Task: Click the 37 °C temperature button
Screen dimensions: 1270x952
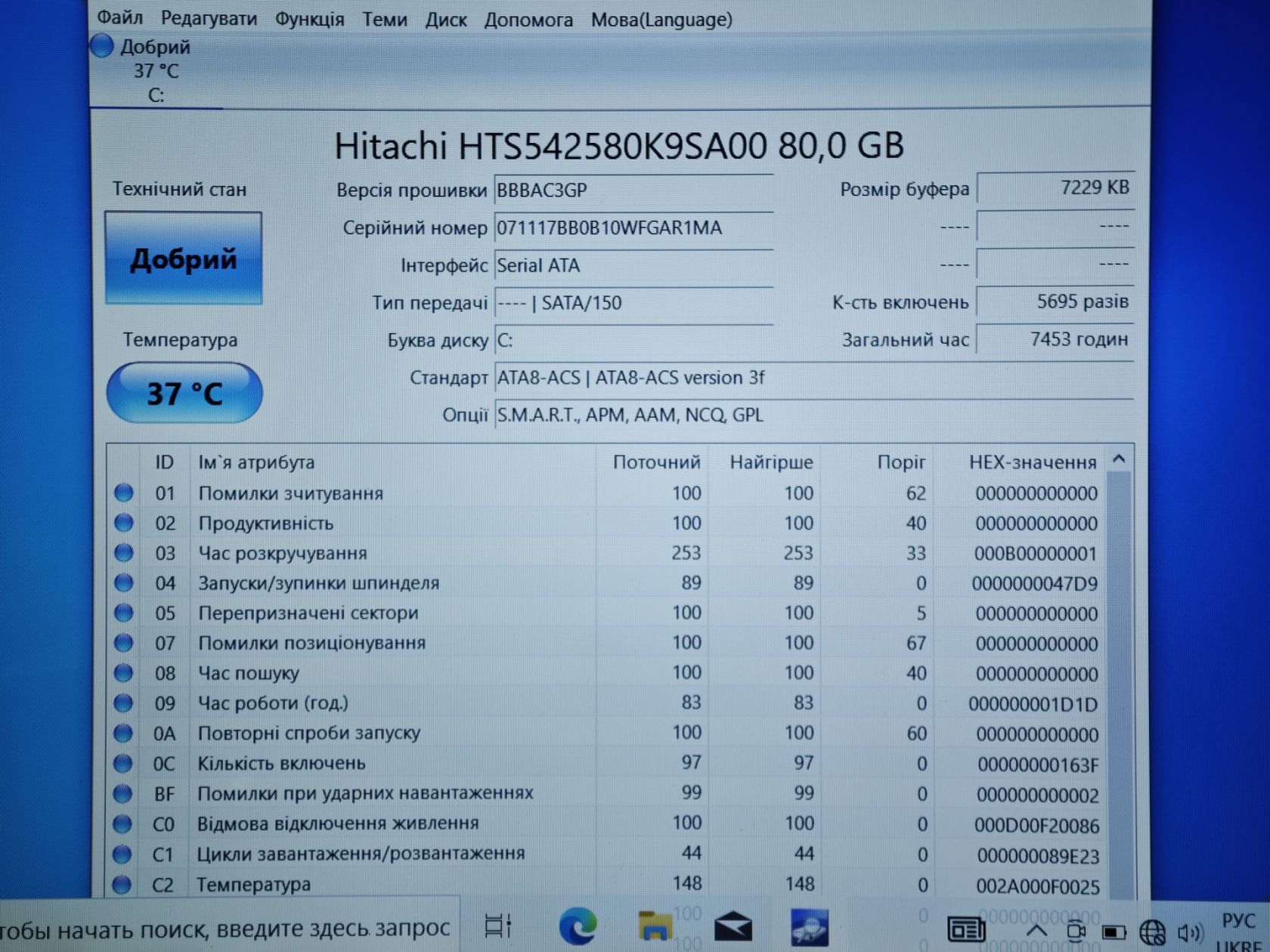Action: coord(184,393)
